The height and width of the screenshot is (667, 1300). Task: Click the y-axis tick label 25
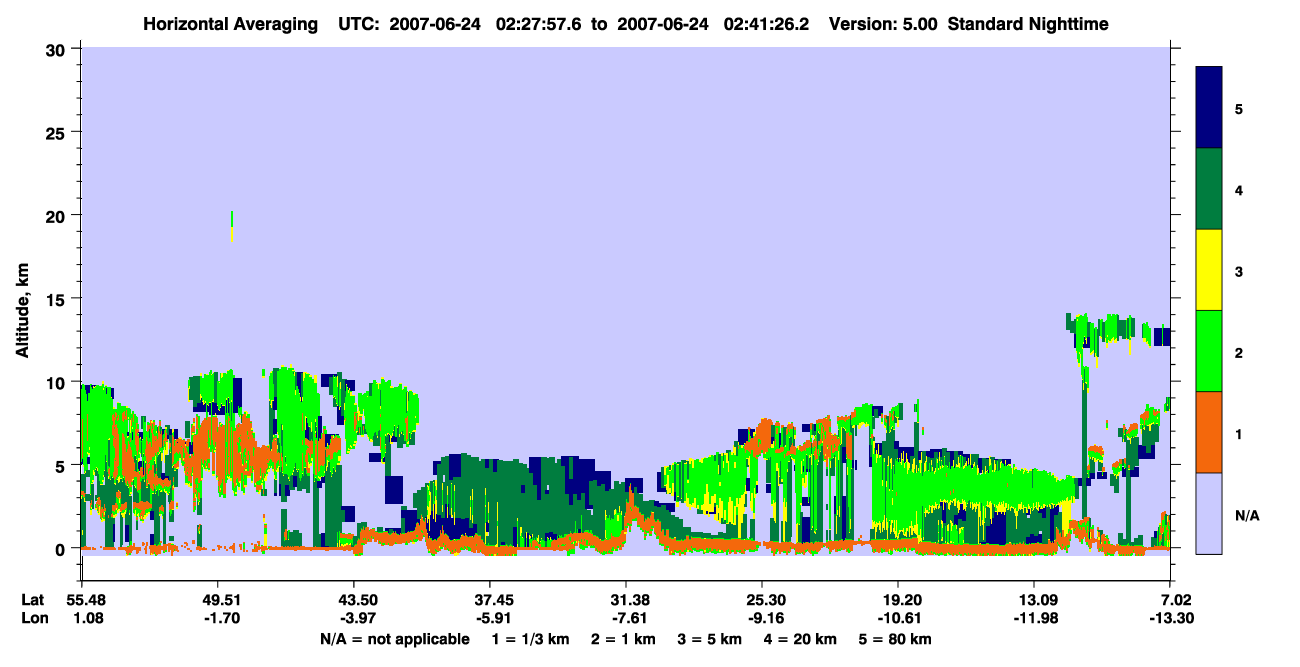[58, 132]
